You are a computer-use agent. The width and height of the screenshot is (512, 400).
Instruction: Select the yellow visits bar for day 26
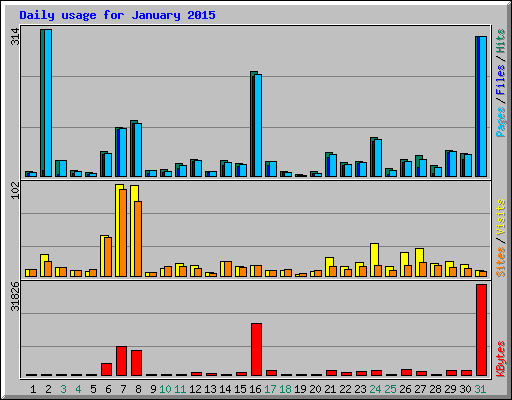pos(402,264)
